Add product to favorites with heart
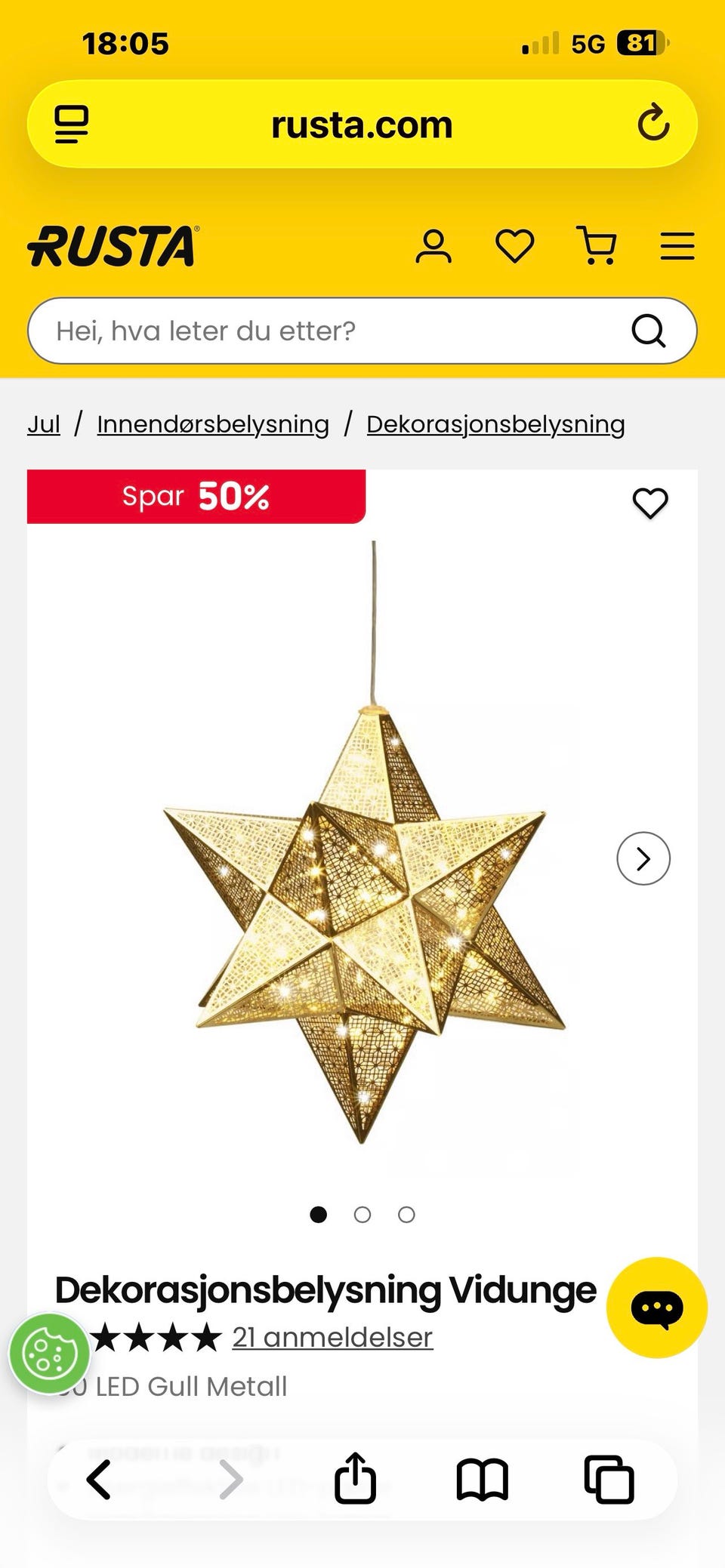Screen dimensions: 725x1568 click(650, 504)
